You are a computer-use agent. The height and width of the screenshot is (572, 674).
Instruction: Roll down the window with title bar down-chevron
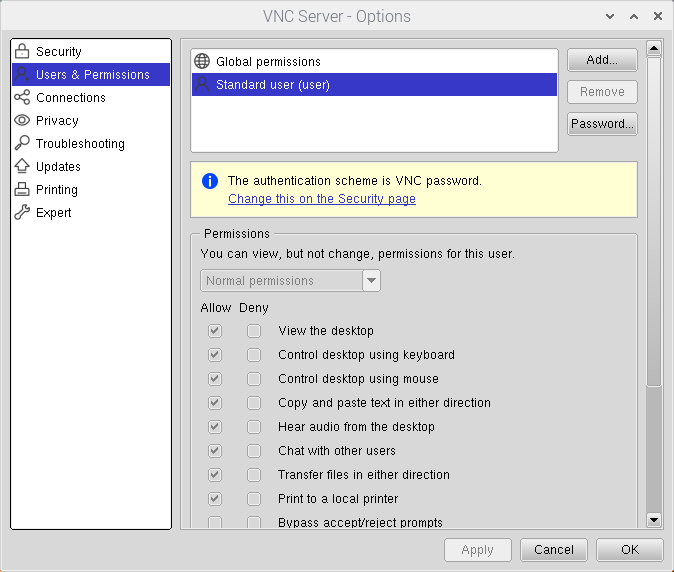pos(610,16)
